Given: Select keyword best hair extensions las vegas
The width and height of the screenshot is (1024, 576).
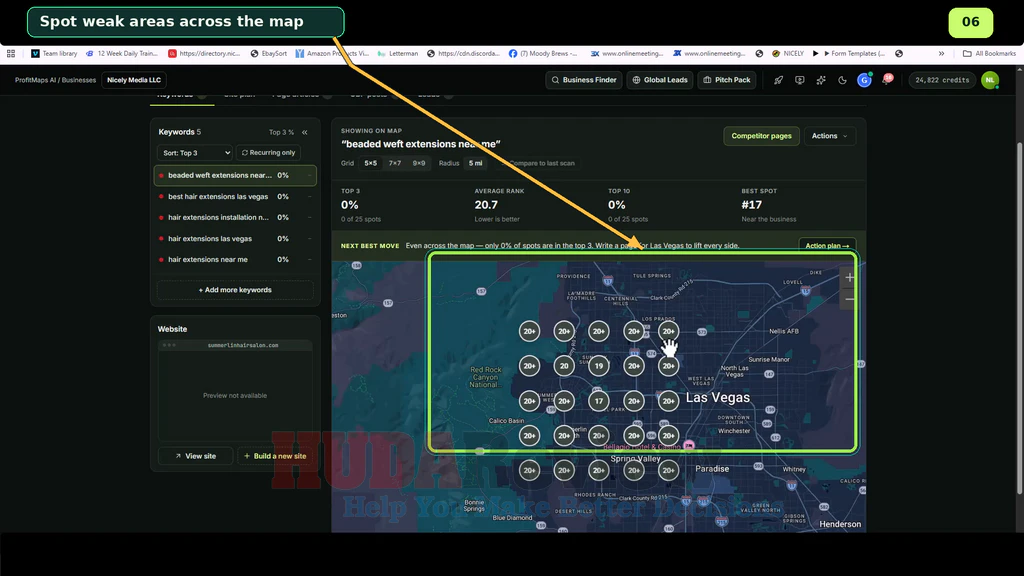Looking at the screenshot, I should (235, 197).
